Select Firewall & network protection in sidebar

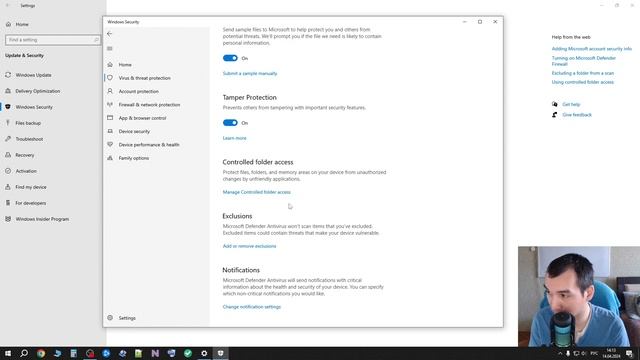pos(149,104)
